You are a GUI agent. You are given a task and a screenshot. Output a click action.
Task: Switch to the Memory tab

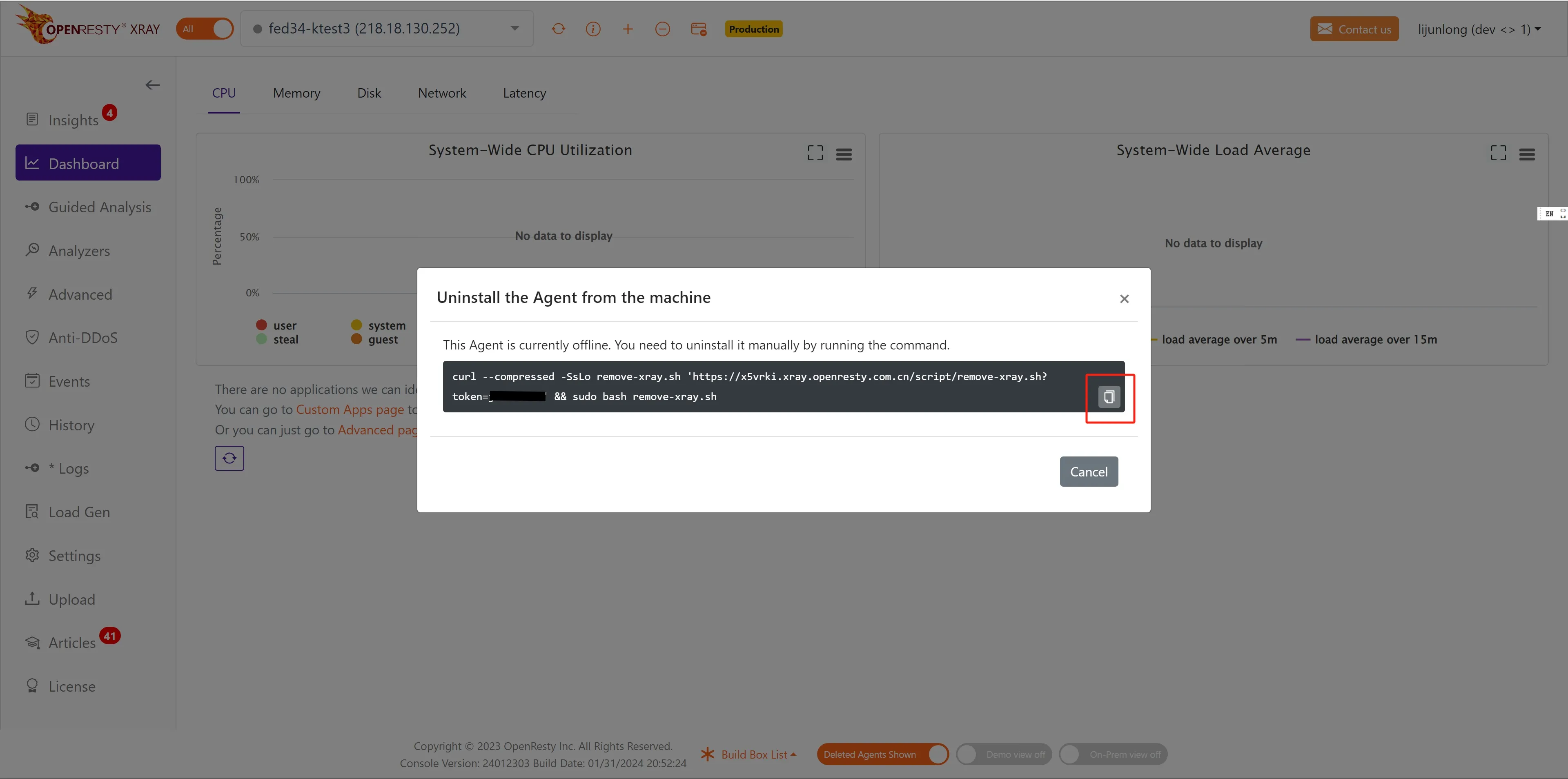click(x=296, y=93)
